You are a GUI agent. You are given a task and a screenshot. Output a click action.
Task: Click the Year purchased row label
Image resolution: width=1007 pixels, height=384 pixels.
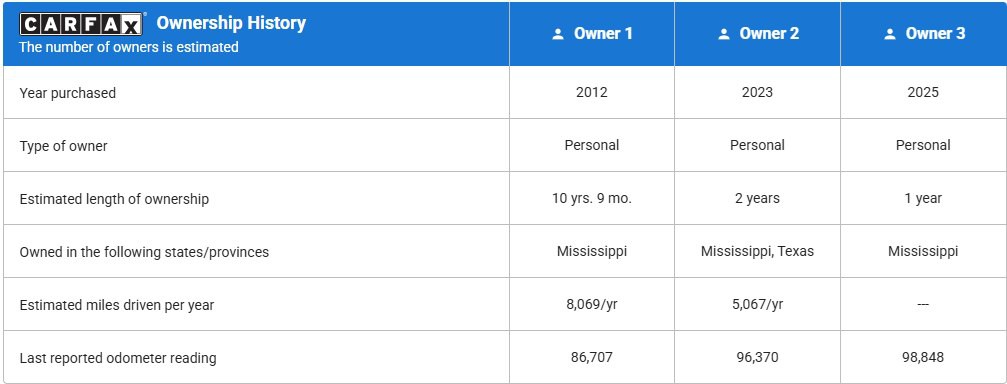pyautogui.click(x=67, y=93)
